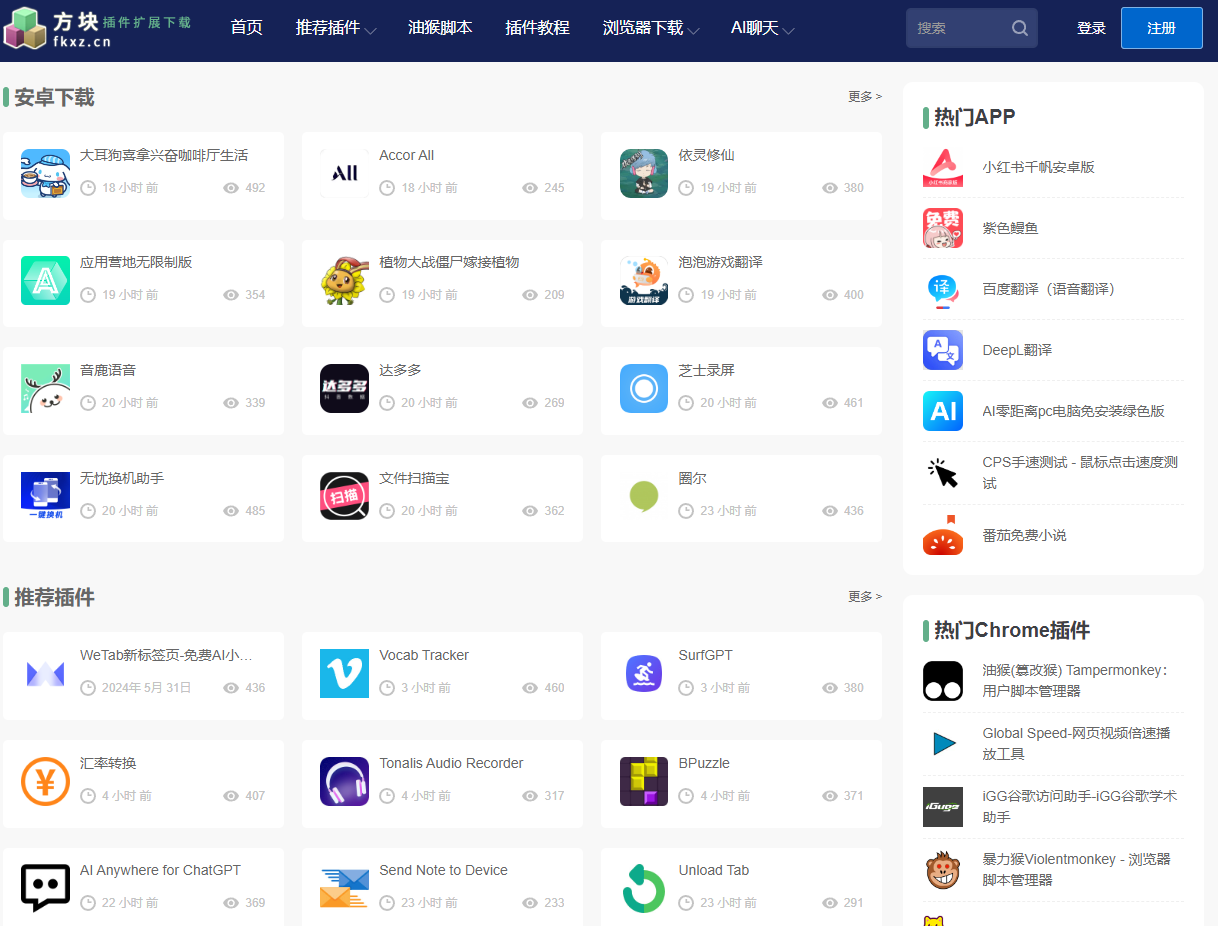
Task: Open the 泡泡游戏翻译 app icon
Action: click(x=644, y=280)
